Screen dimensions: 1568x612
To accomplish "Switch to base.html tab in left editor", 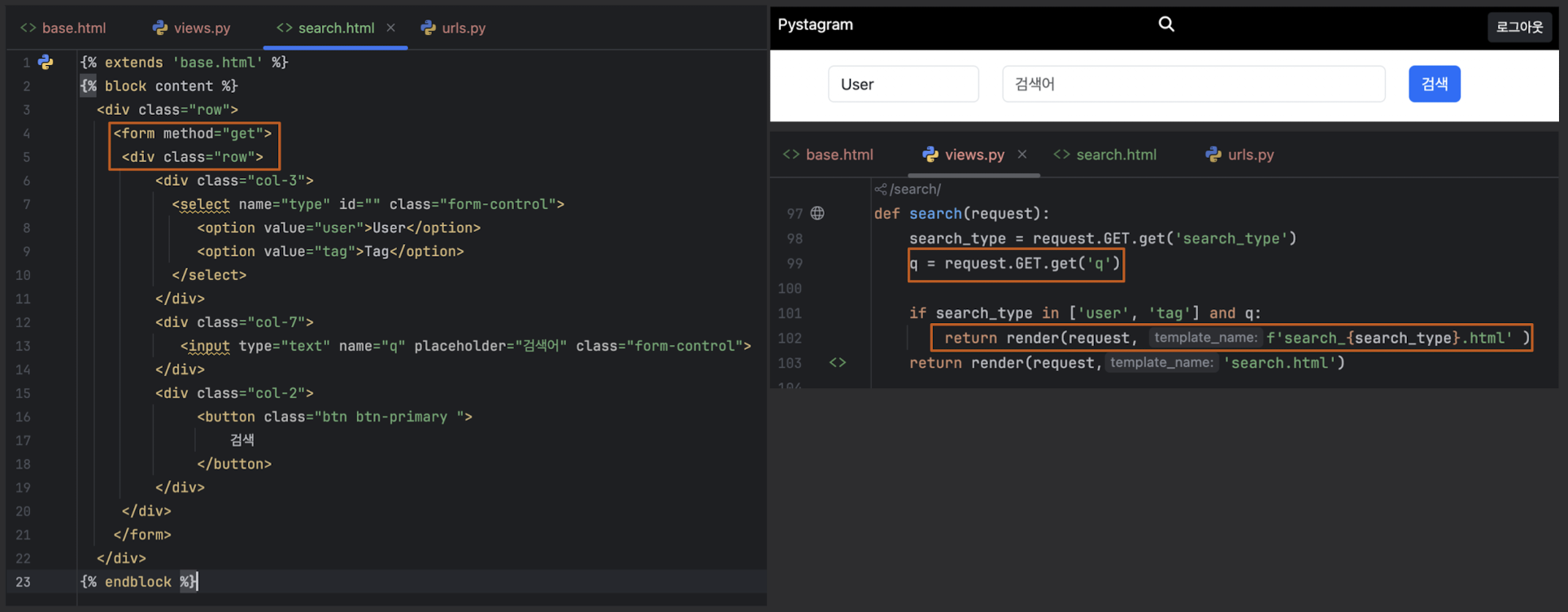I will tap(63, 28).
